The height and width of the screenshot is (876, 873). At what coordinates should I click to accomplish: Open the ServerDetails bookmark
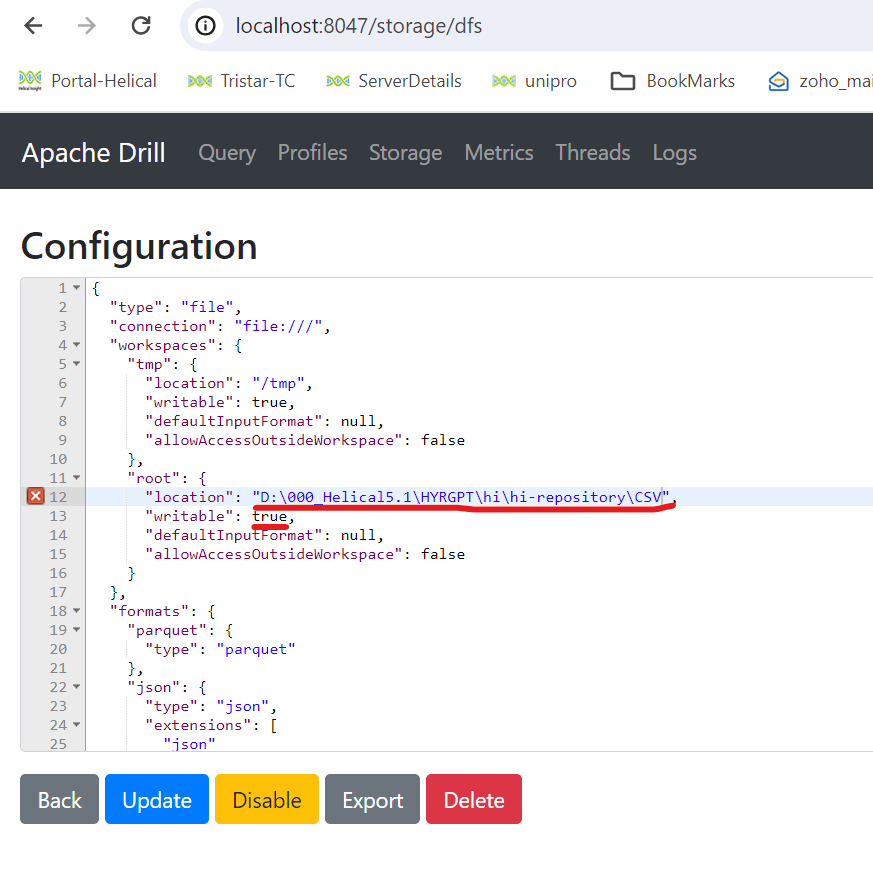394,81
